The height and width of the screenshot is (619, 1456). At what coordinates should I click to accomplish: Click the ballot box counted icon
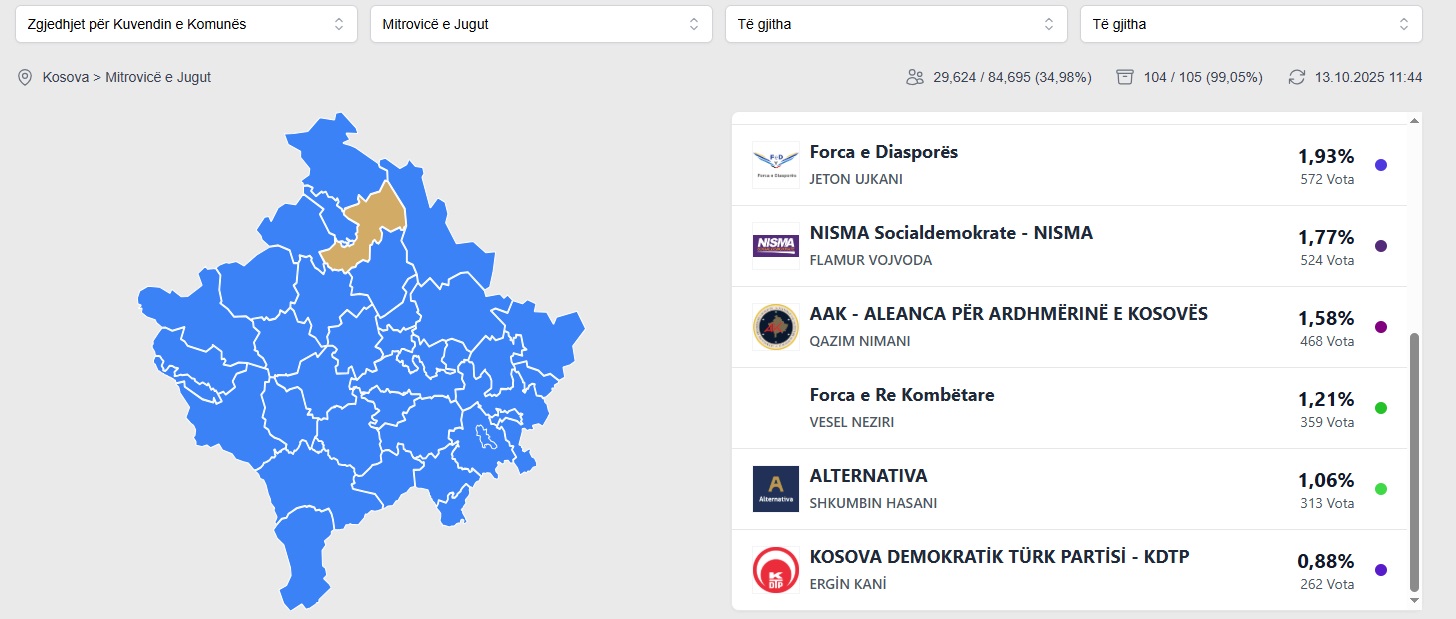1125,77
